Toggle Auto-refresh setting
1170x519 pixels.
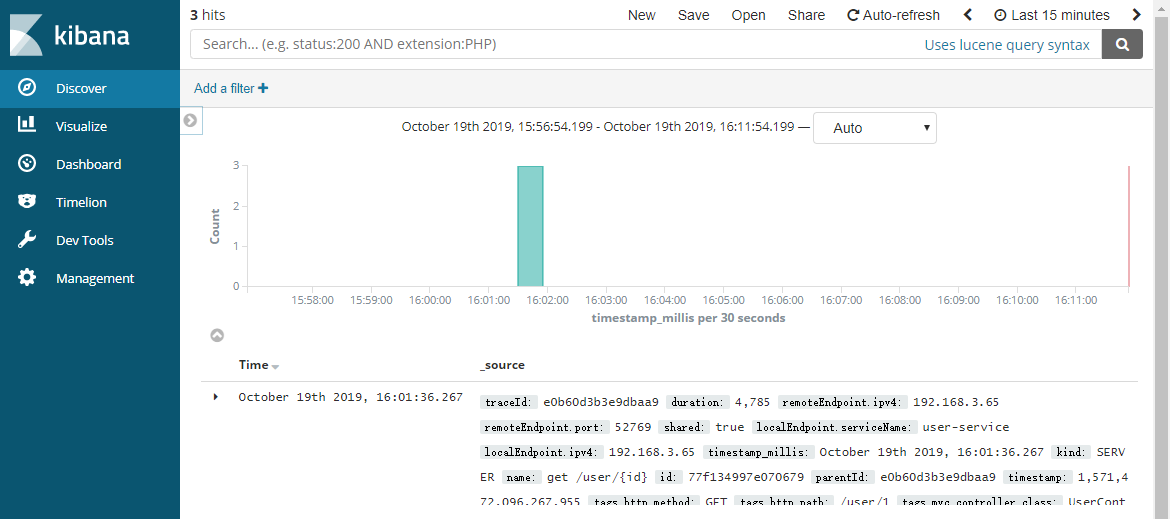893,15
